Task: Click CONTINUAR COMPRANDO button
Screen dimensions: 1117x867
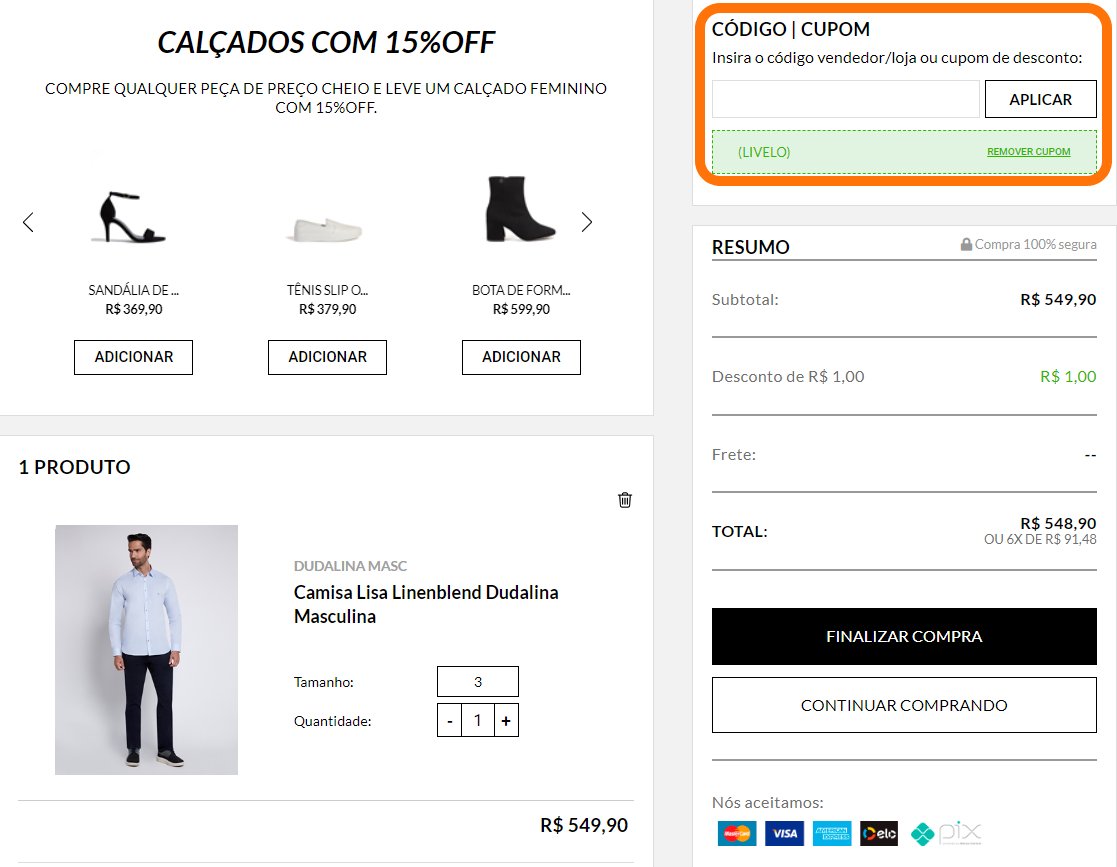Action: pos(904,705)
